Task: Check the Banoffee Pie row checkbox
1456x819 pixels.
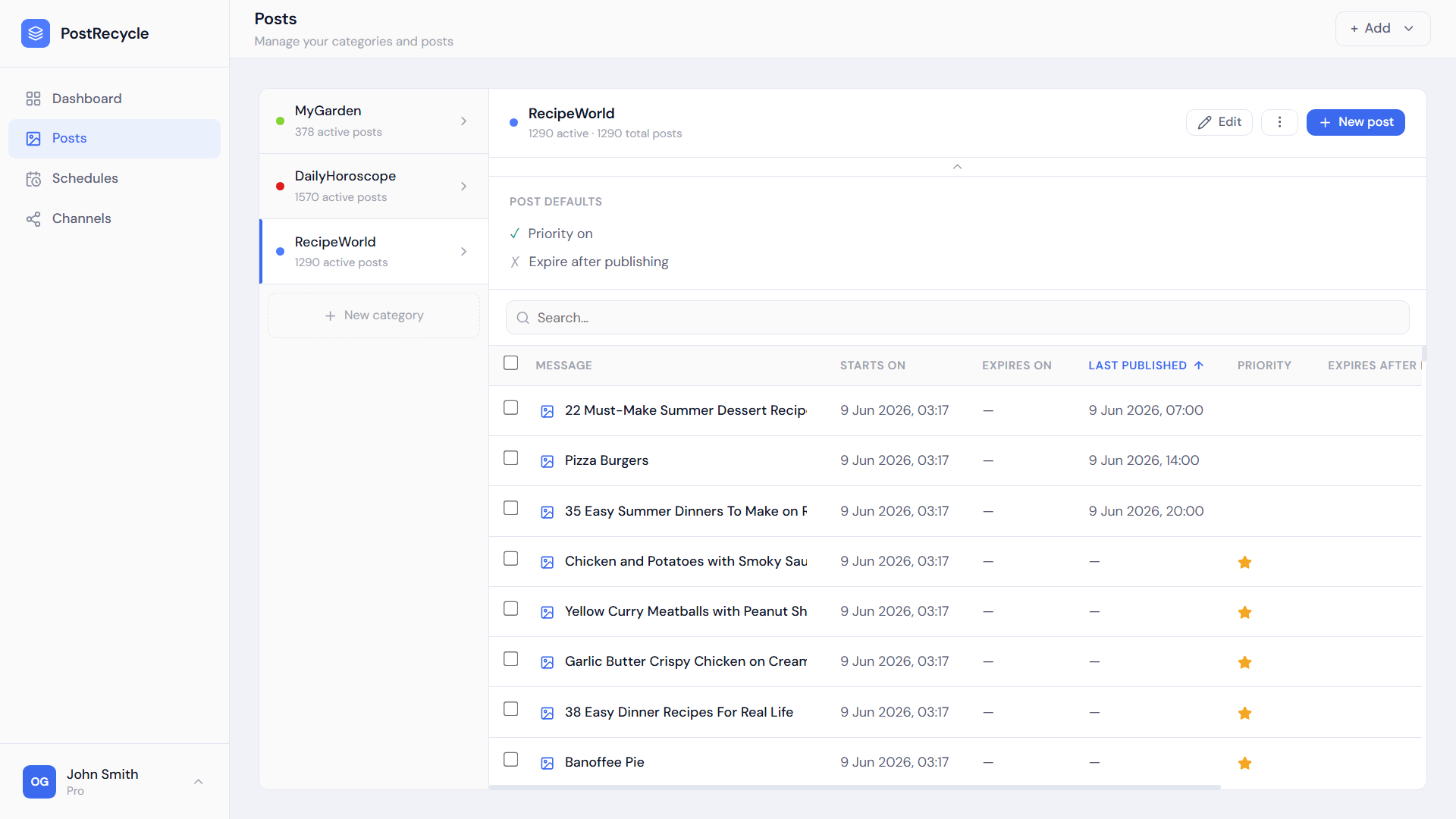Action: [511, 760]
